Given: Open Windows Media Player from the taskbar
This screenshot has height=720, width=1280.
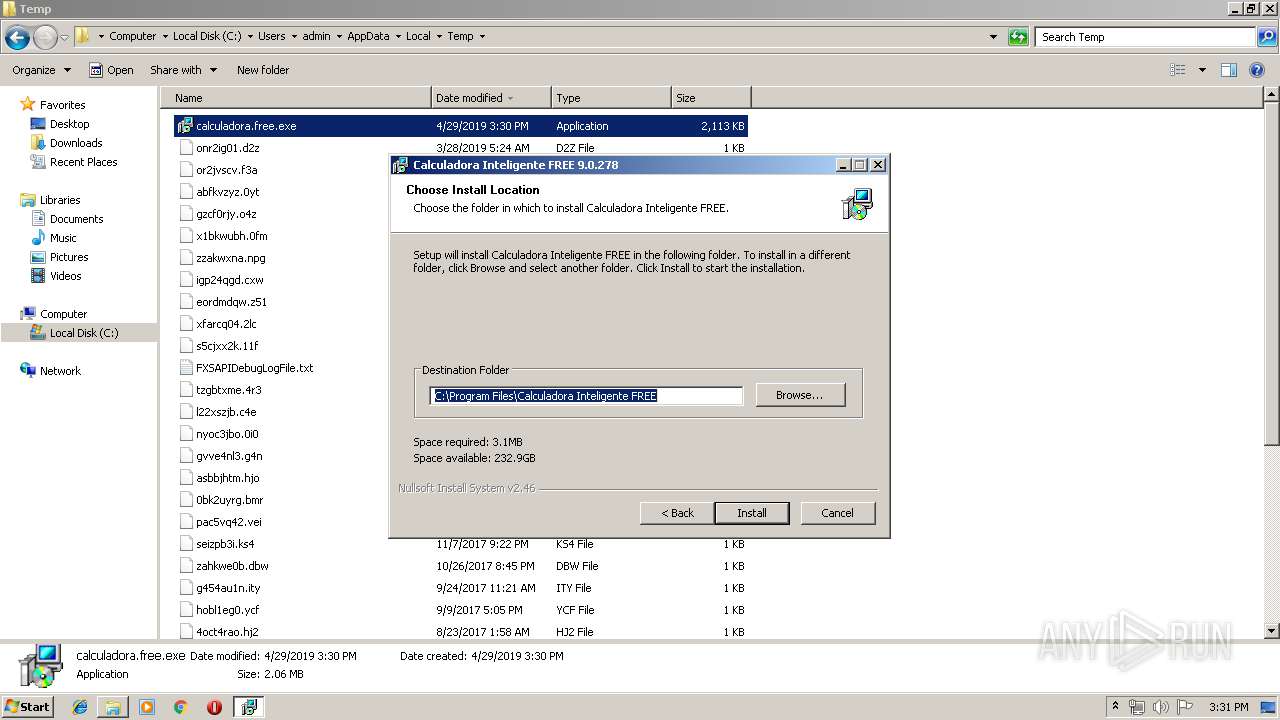Looking at the screenshot, I should tap(147, 707).
